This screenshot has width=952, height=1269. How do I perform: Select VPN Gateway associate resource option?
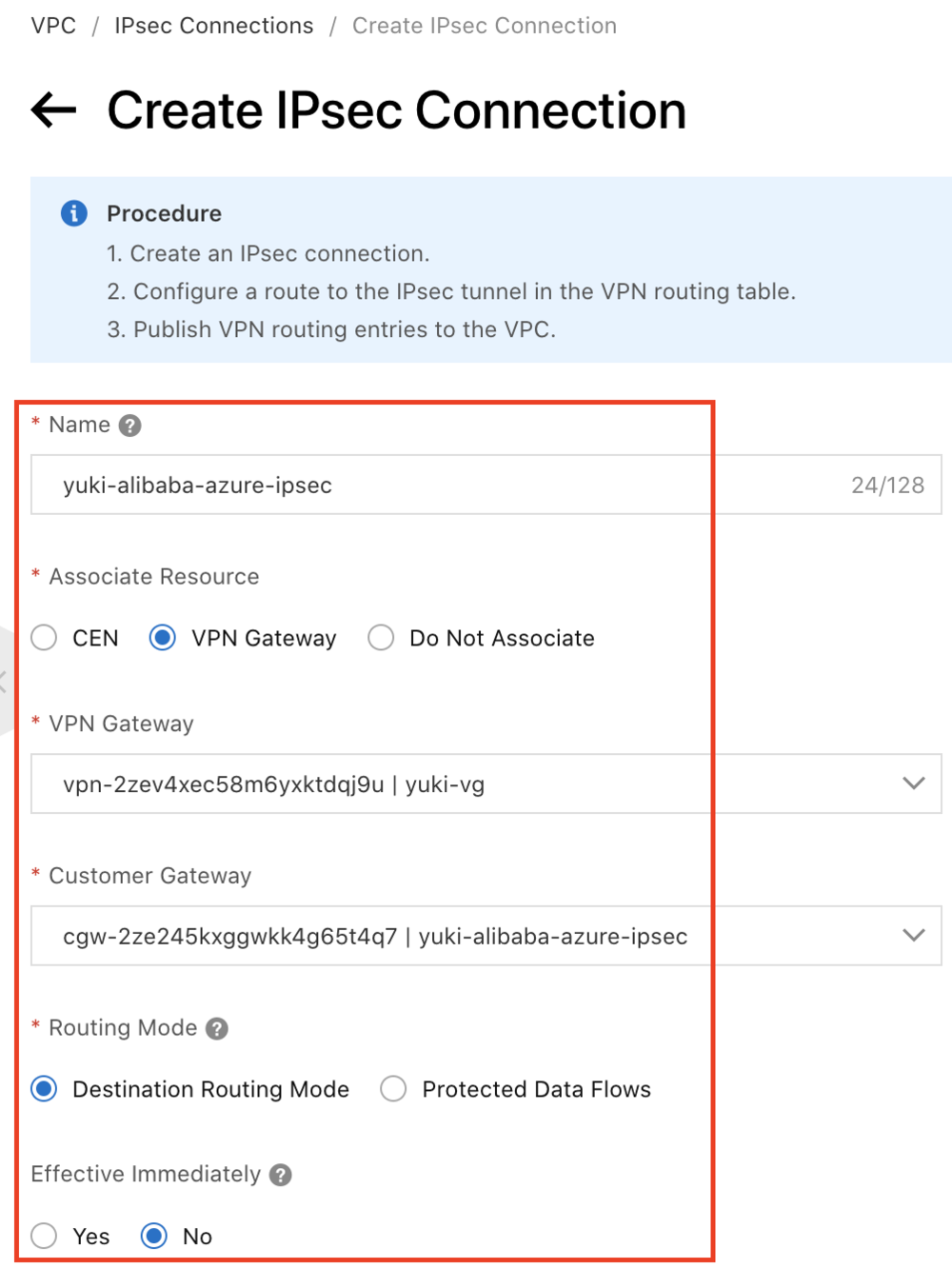click(x=163, y=638)
